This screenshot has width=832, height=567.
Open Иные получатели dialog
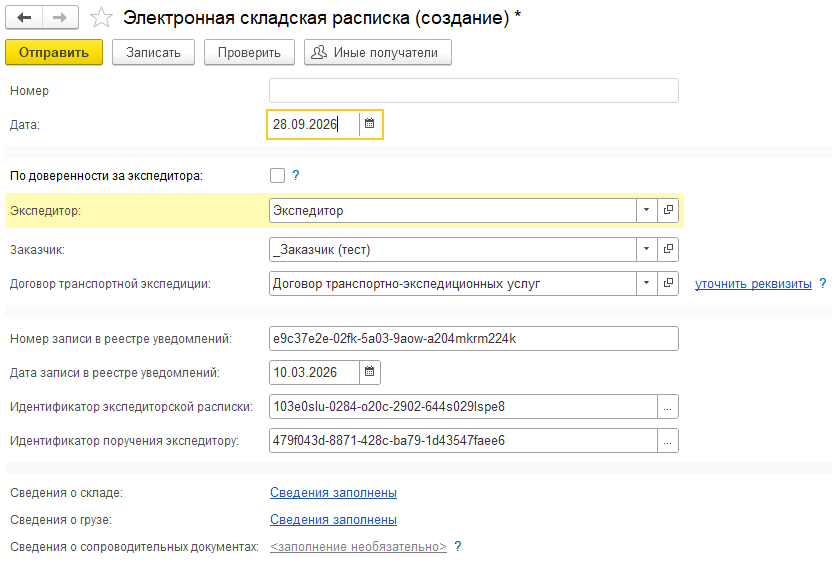(x=378, y=53)
